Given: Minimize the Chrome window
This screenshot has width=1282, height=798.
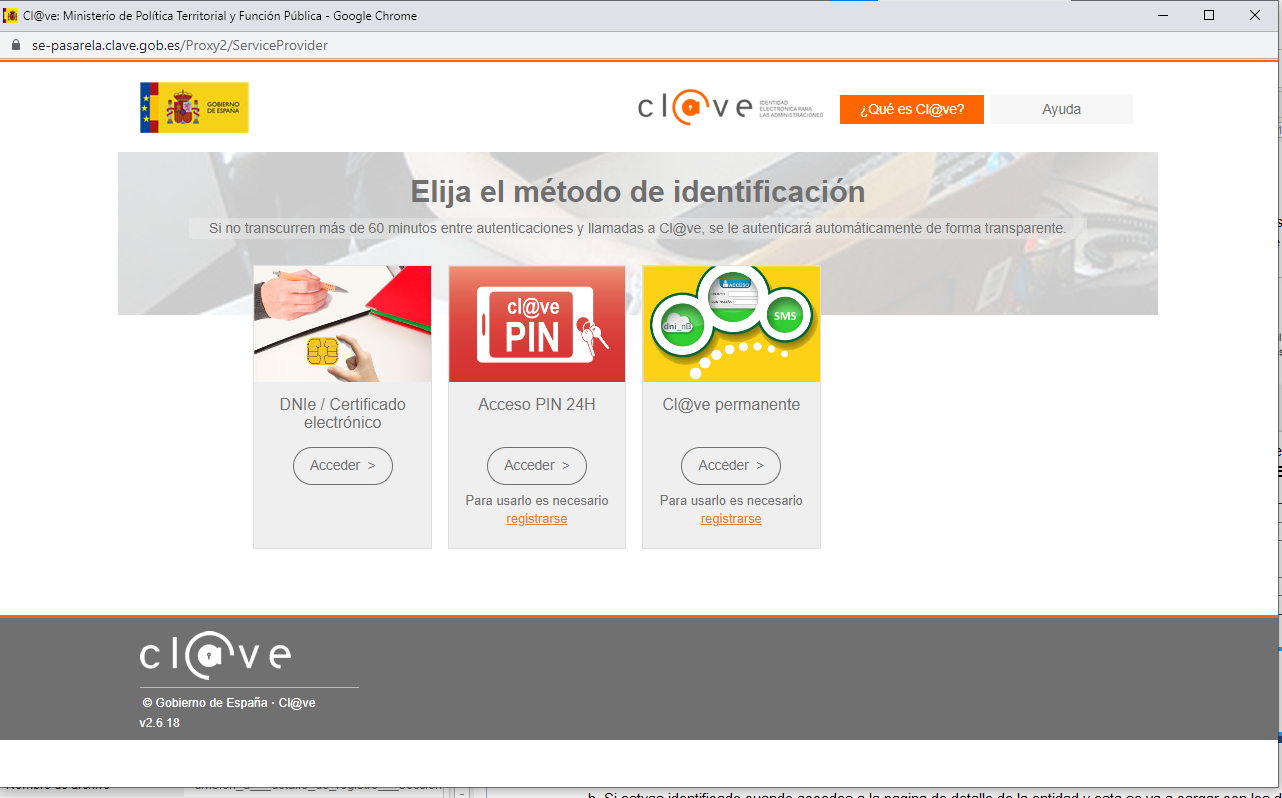Looking at the screenshot, I should coord(1163,15).
